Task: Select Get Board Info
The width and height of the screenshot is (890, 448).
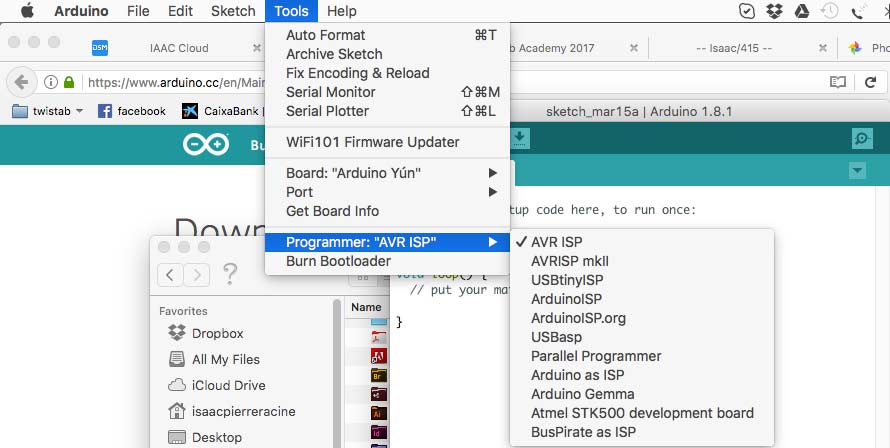Action: click(388, 211)
